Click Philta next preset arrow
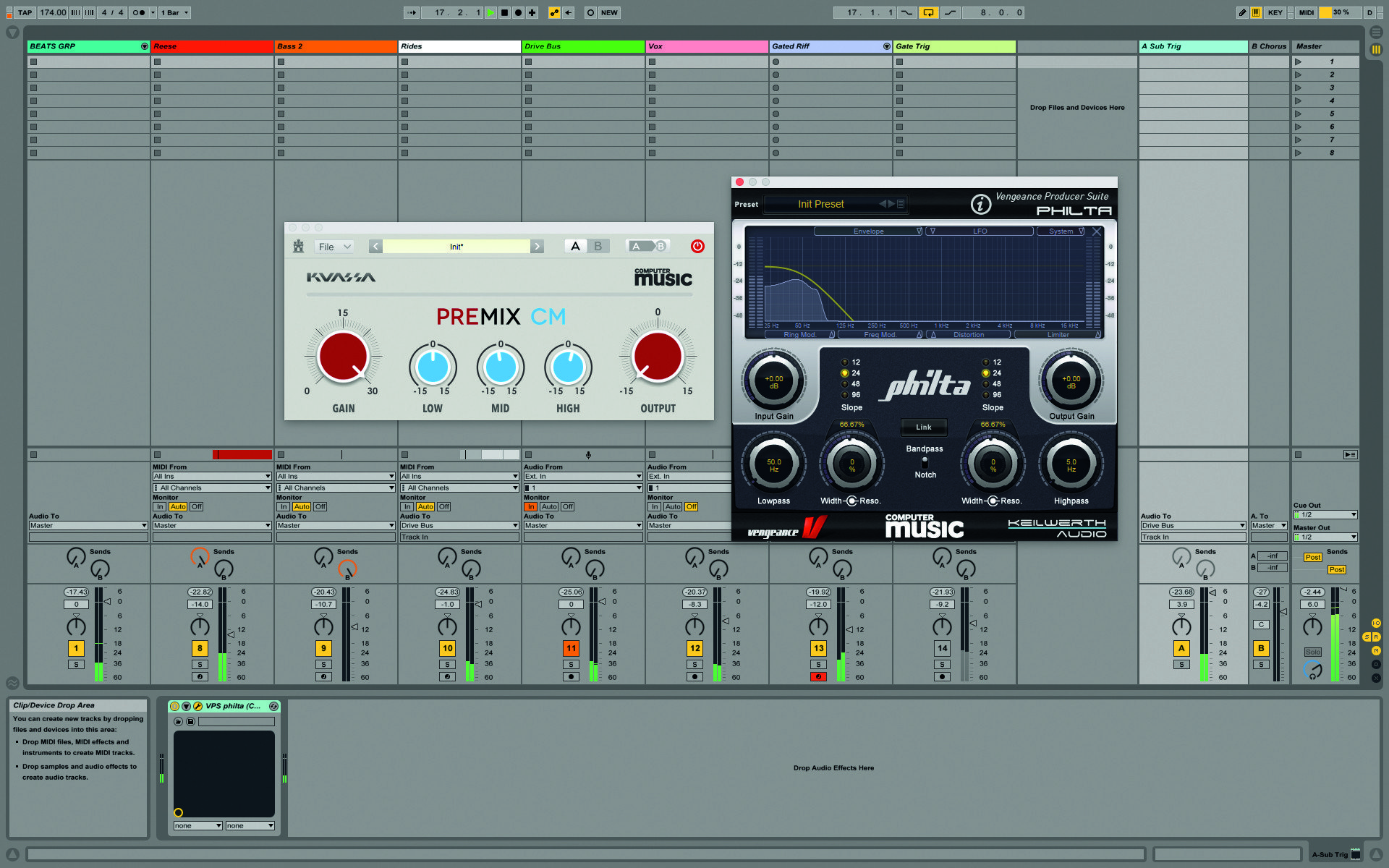The image size is (1389, 868). tap(891, 204)
